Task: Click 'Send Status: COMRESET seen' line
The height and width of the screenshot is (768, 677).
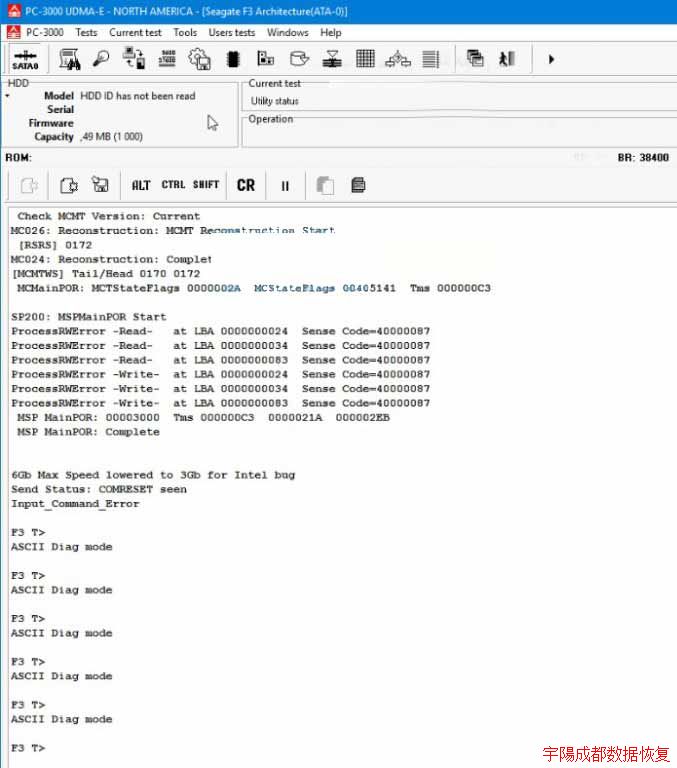Action: coord(99,489)
